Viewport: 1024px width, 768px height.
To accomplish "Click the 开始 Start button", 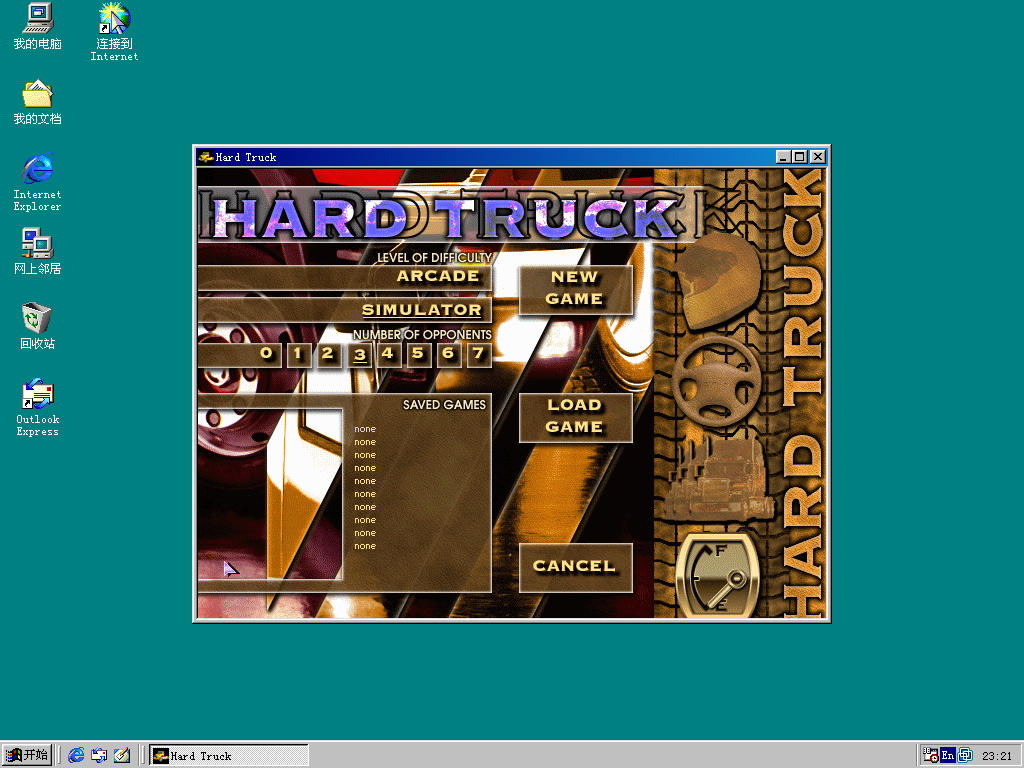I will click(x=27, y=755).
